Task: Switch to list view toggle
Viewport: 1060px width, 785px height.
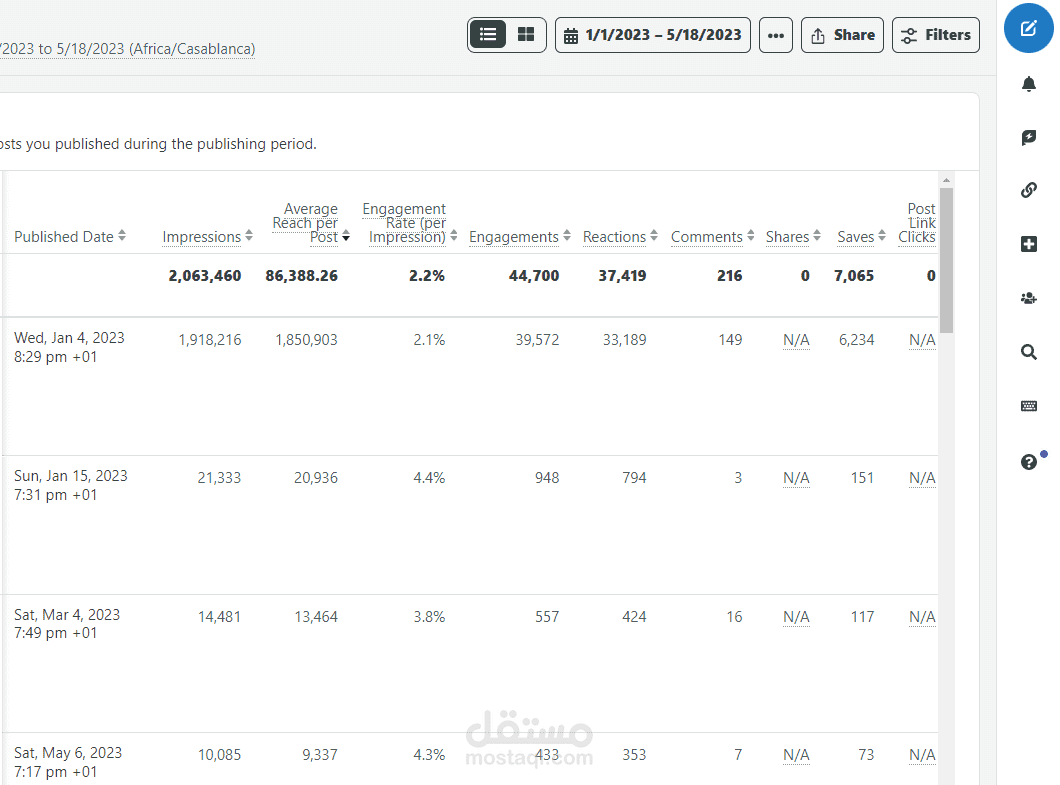Action: (x=487, y=34)
